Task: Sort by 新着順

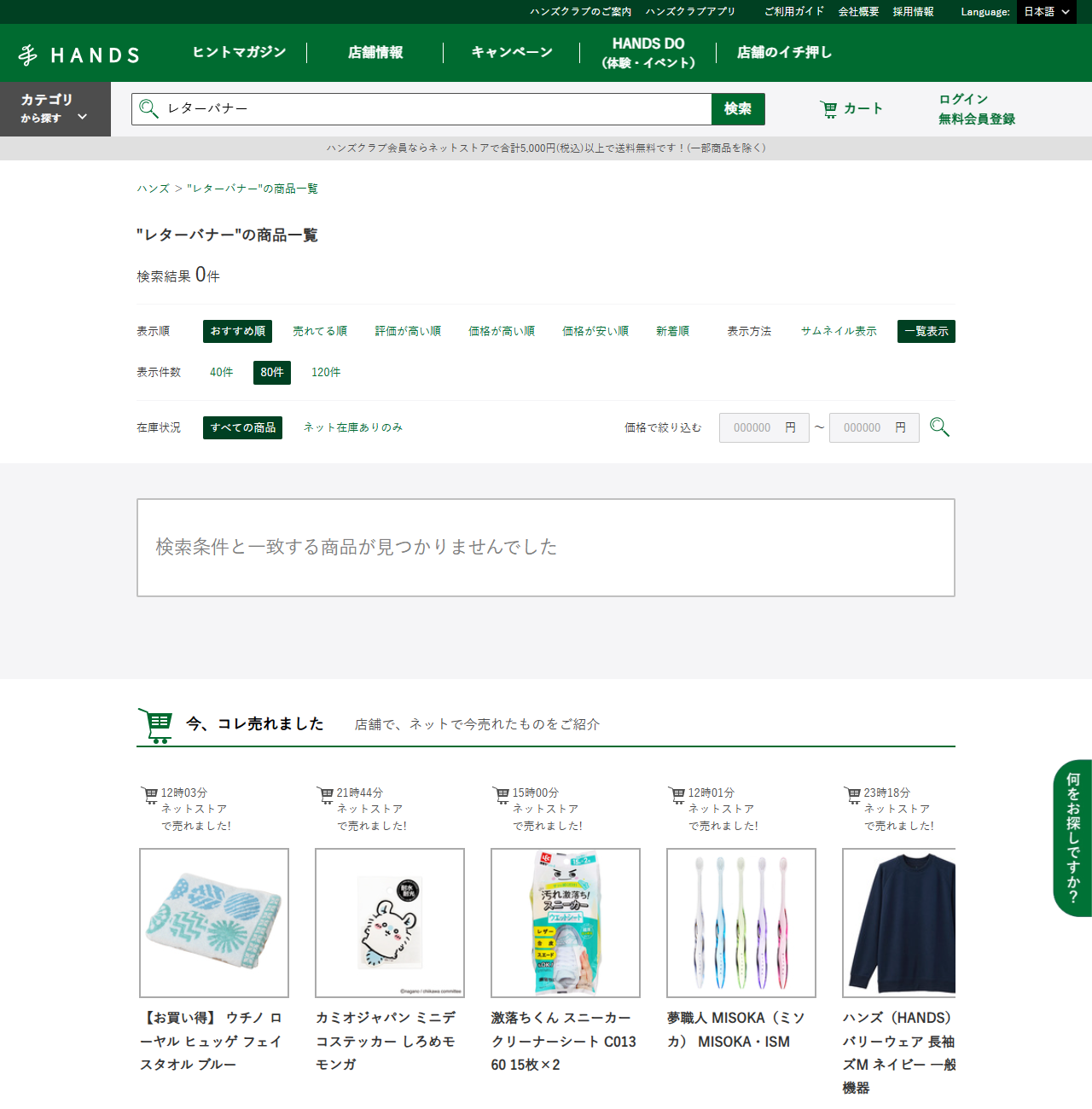Action: pyautogui.click(x=672, y=331)
